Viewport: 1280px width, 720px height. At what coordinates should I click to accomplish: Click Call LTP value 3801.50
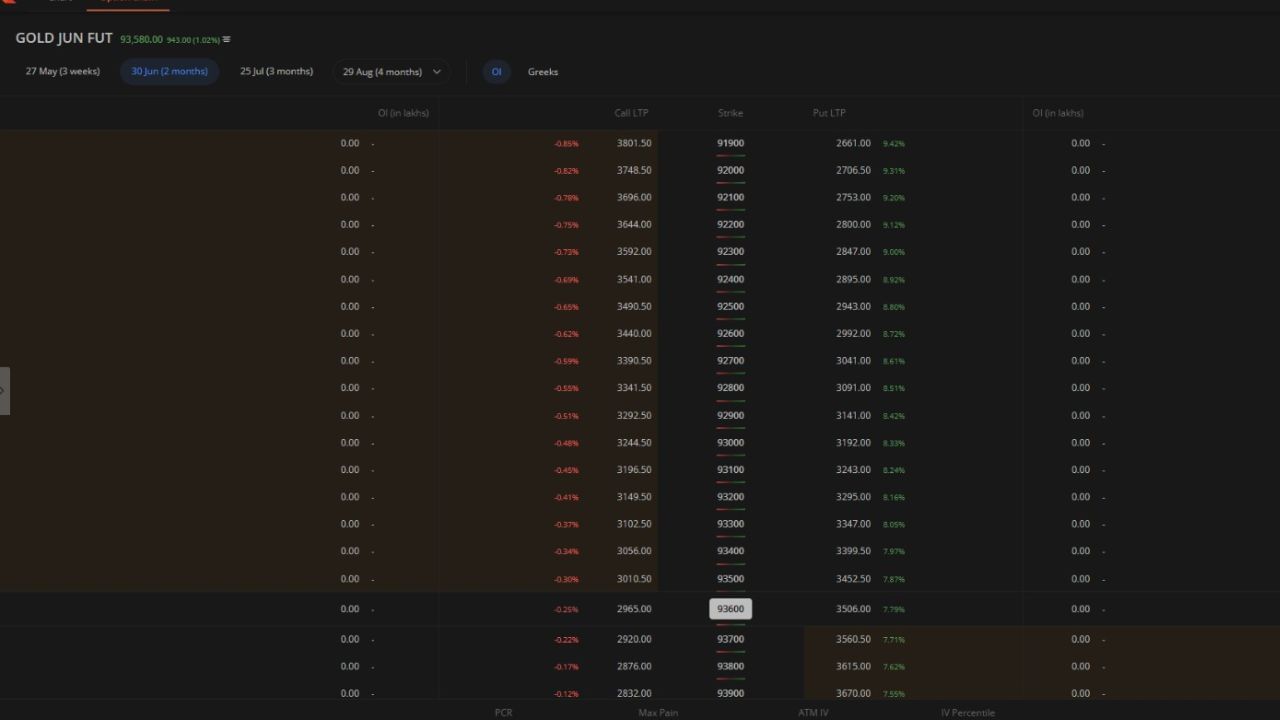(634, 143)
